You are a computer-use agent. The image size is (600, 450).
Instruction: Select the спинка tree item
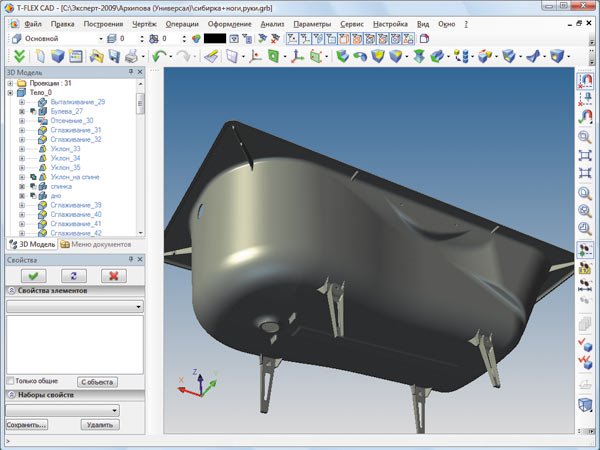(61, 186)
